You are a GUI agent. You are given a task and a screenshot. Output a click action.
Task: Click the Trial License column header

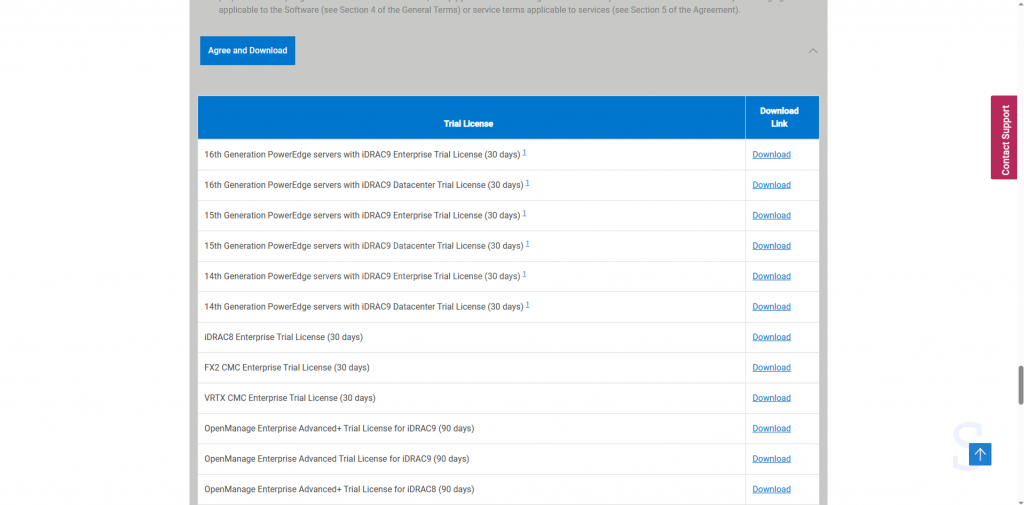coord(472,118)
